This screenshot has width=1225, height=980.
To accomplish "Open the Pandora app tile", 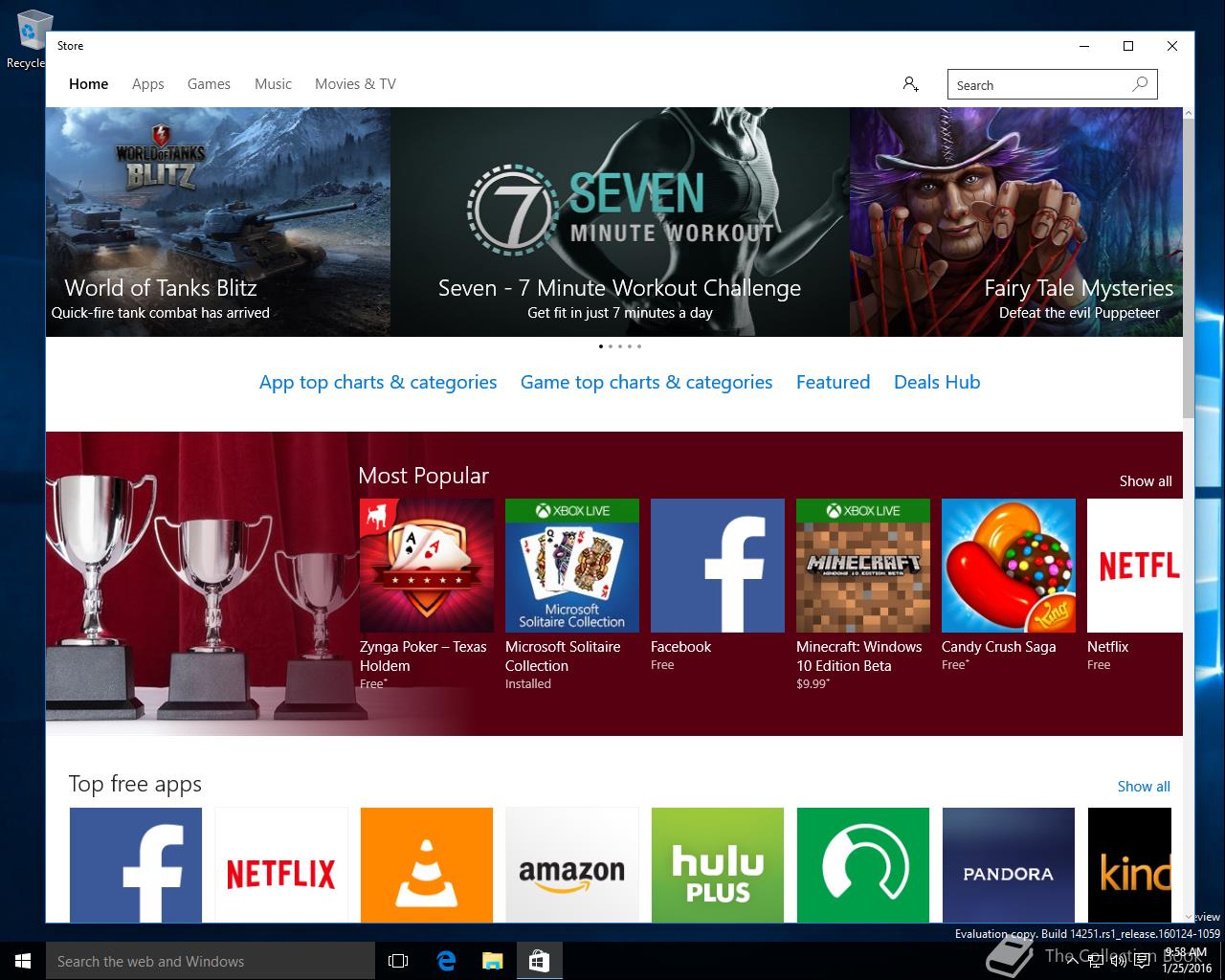I will [1009, 865].
